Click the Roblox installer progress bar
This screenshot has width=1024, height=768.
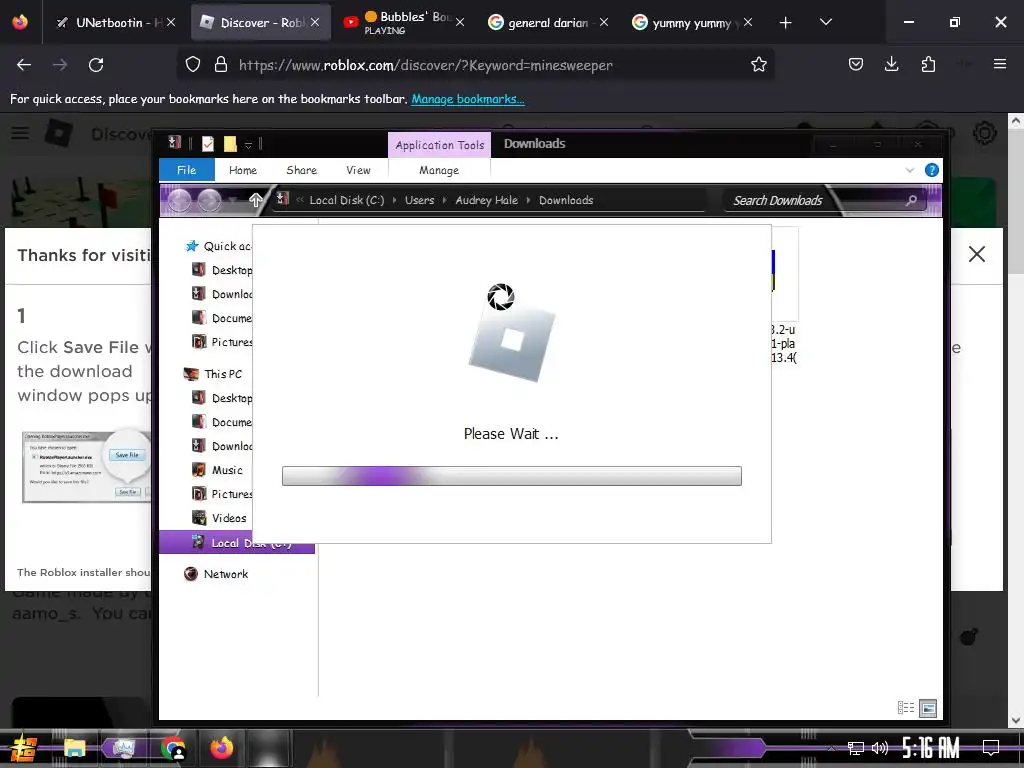(x=511, y=476)
